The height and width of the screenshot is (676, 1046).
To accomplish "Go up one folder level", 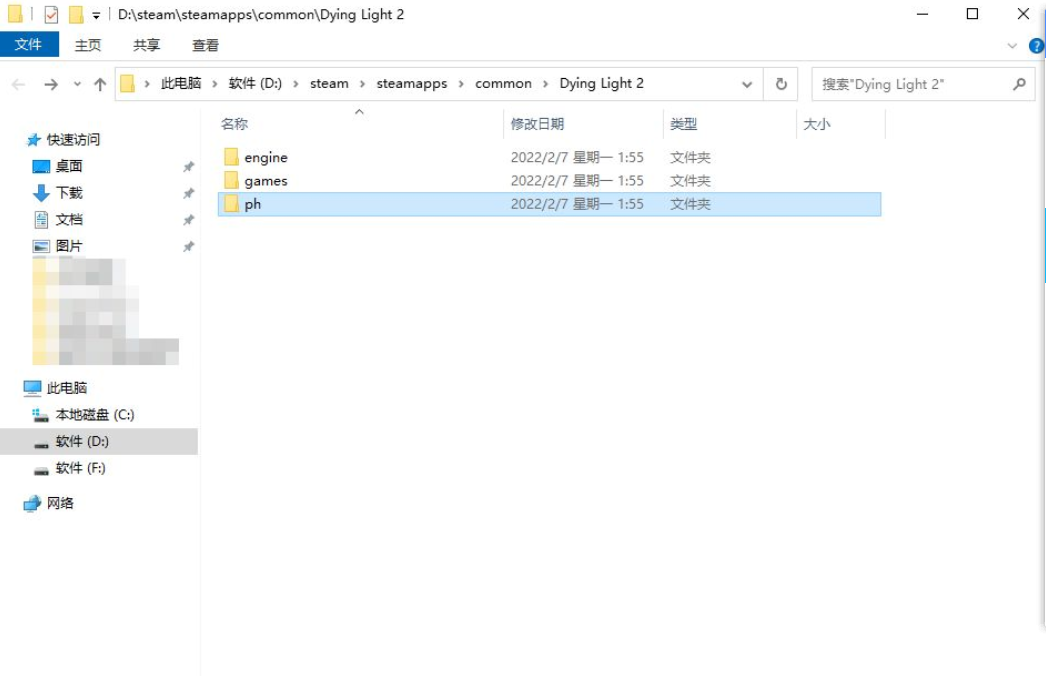I will pyautogui.click(x=100, y=84).
